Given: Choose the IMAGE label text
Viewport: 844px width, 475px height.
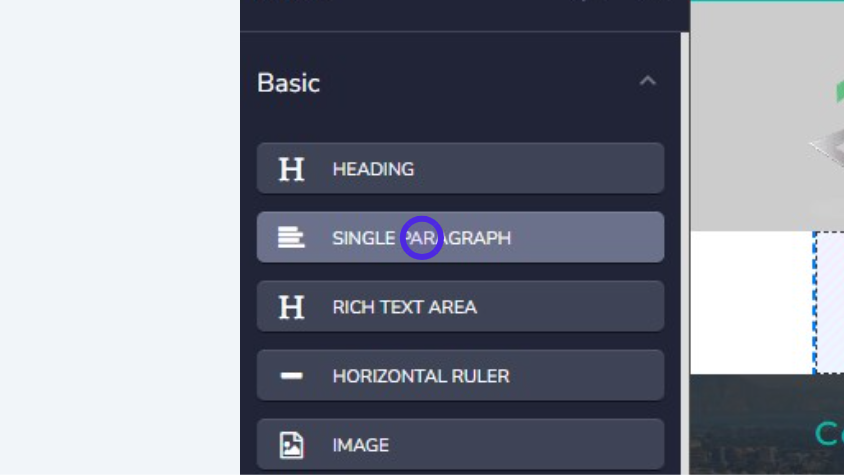Looking at the screenshot, I should point(360,445).
